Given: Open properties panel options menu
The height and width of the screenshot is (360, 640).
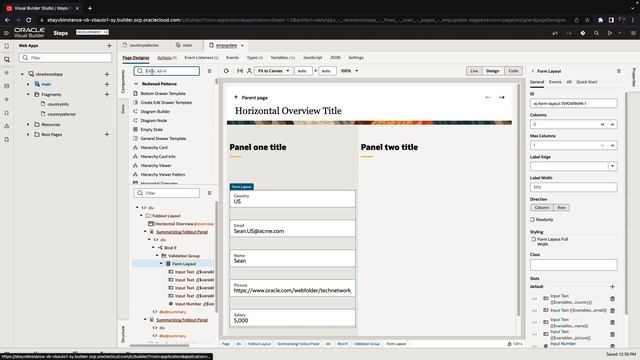Looking at the screenshot, I should 619,71.
